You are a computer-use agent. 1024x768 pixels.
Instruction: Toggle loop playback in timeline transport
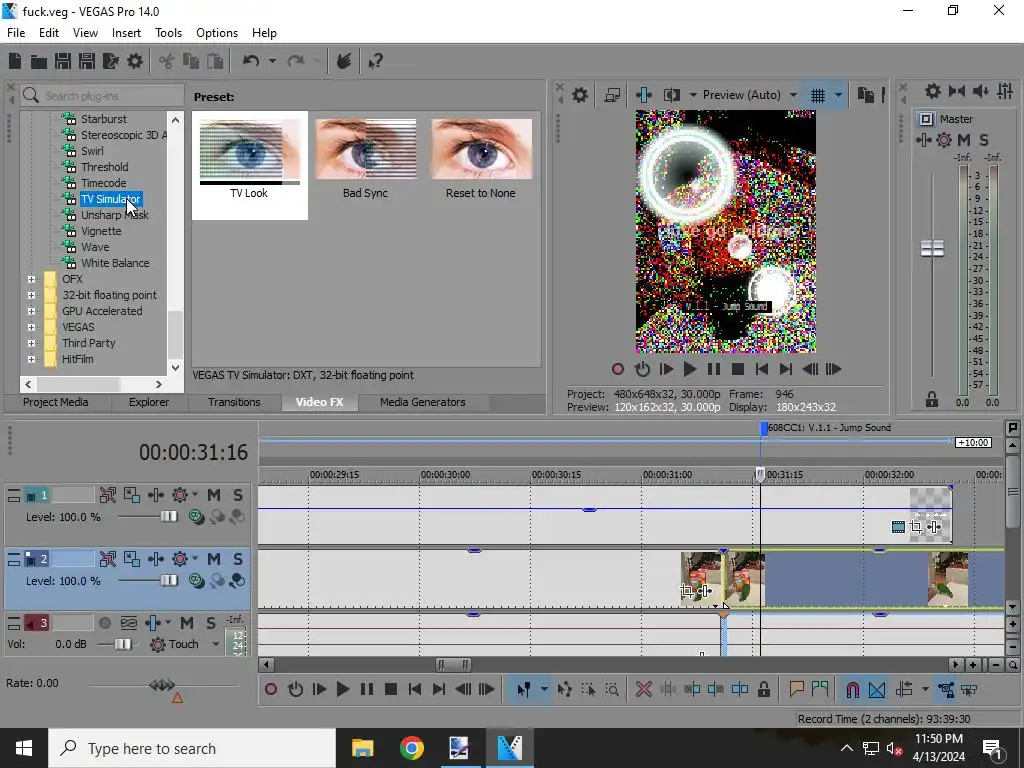coord(295,689)
